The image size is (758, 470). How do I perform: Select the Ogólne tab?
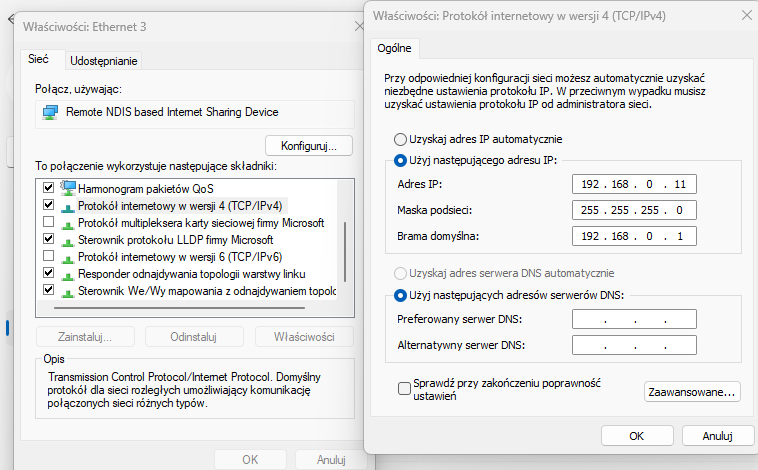coord(395,49)
